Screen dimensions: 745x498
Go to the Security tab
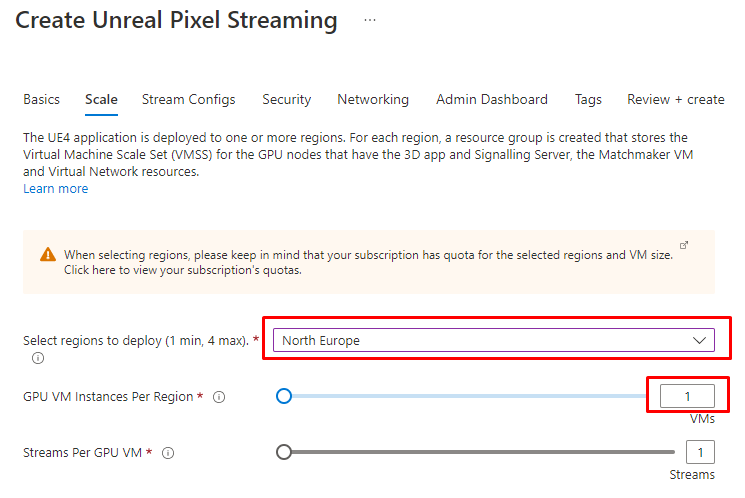(x=287, y=99)
